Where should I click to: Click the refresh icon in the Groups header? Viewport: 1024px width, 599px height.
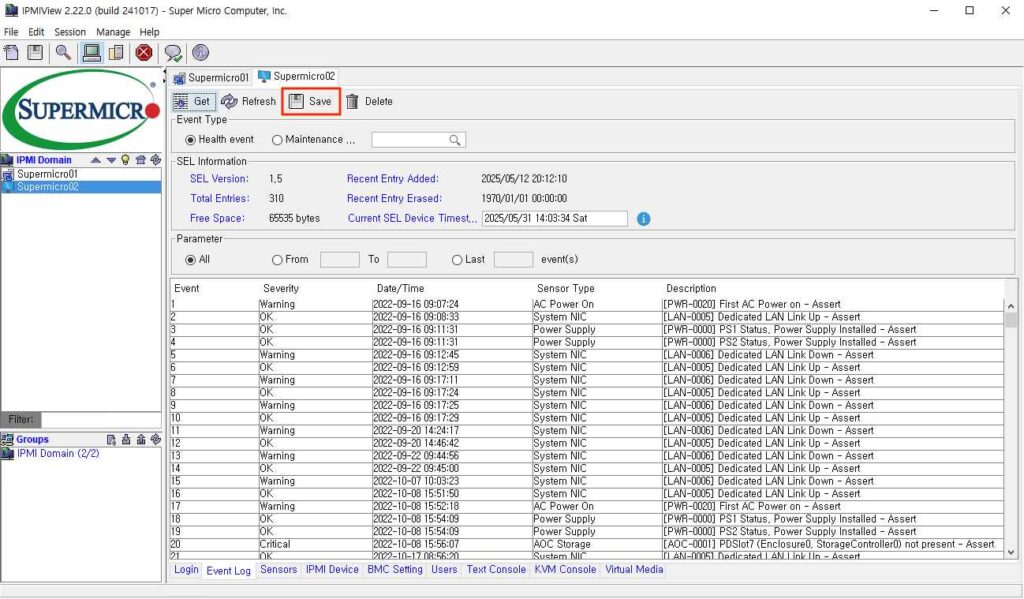click(x=155, y=440)
